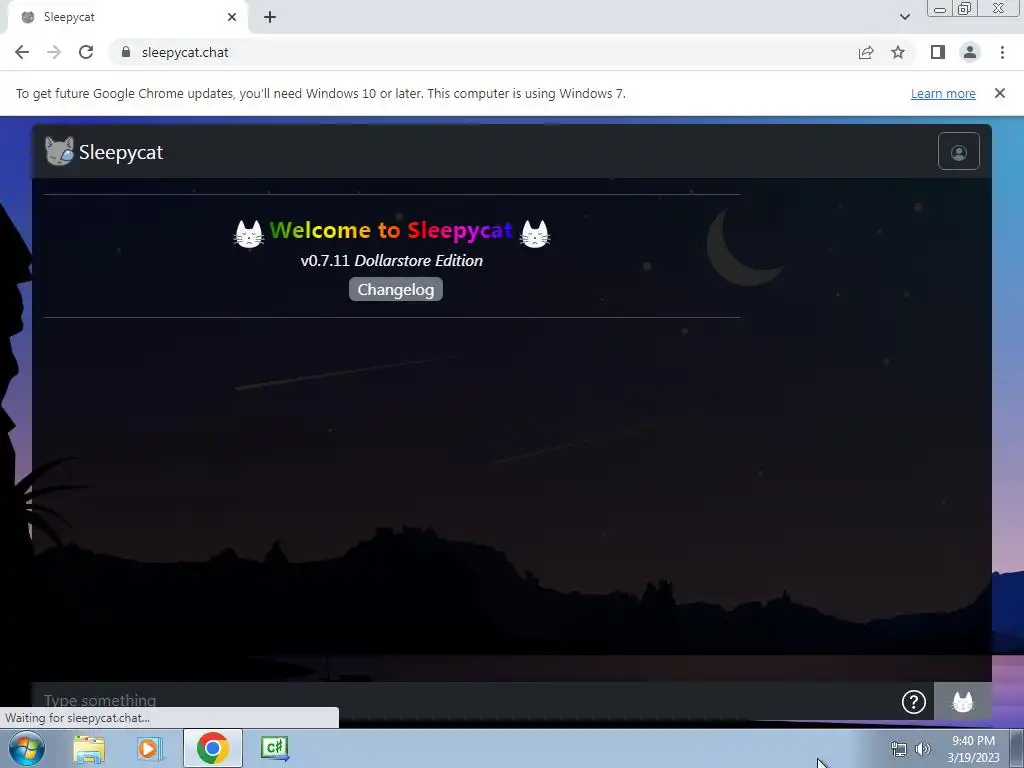Click the right white cat face emoji

point(535,233)
